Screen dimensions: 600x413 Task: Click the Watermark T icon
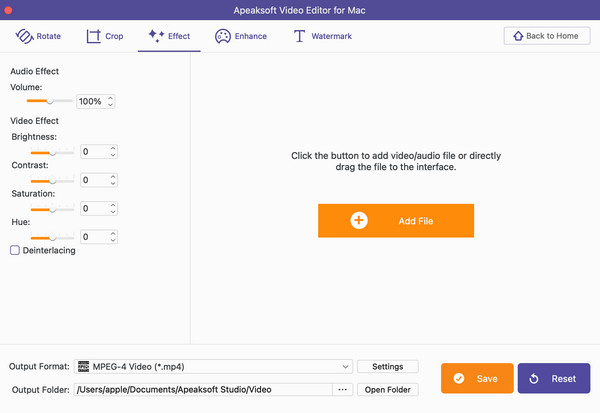coord(299,36)
